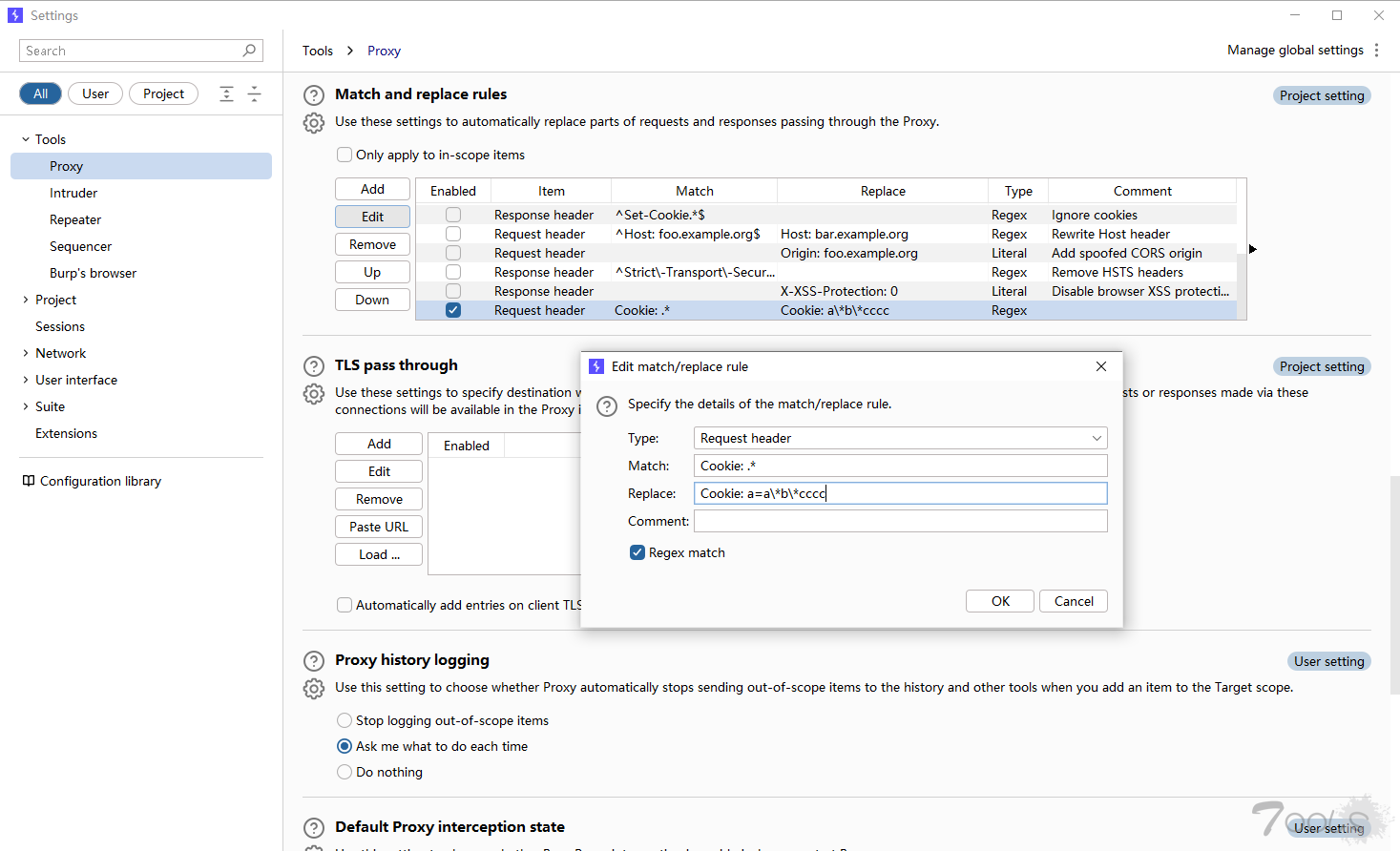This screenshot has height=851, width=1400.
Task: Open help for Match and replace rules
Action: pyautogui.click(x=314, y=95)
